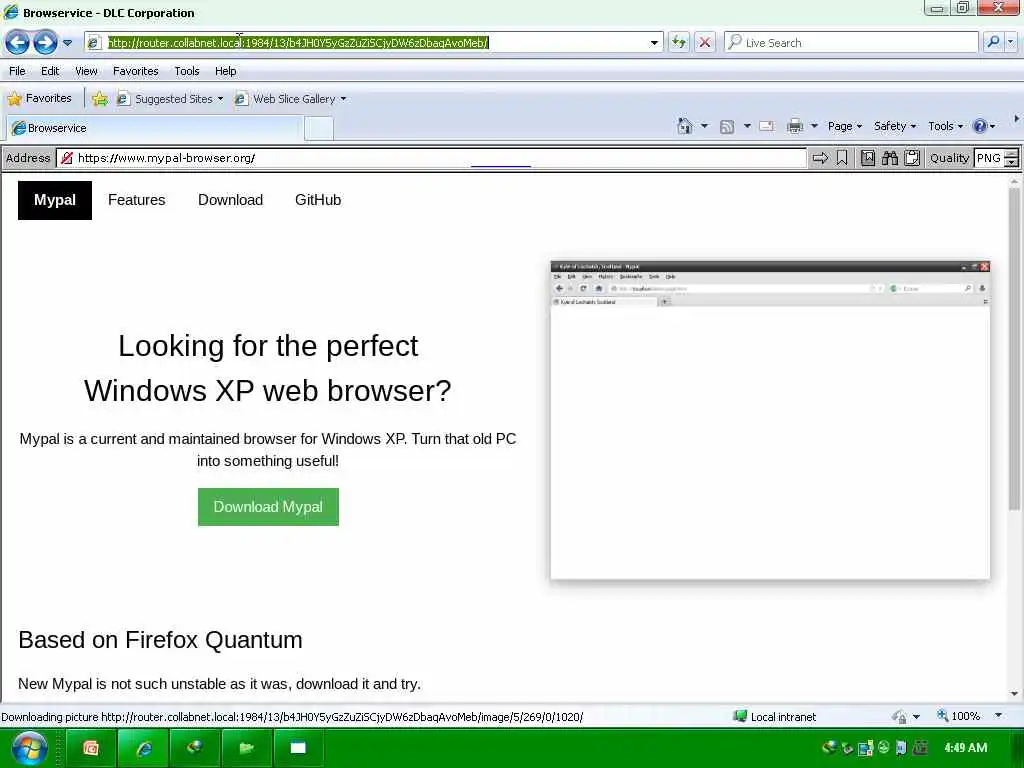Open Suggested Sites dropdown
Screen dimensions: 1024x768
170,99
